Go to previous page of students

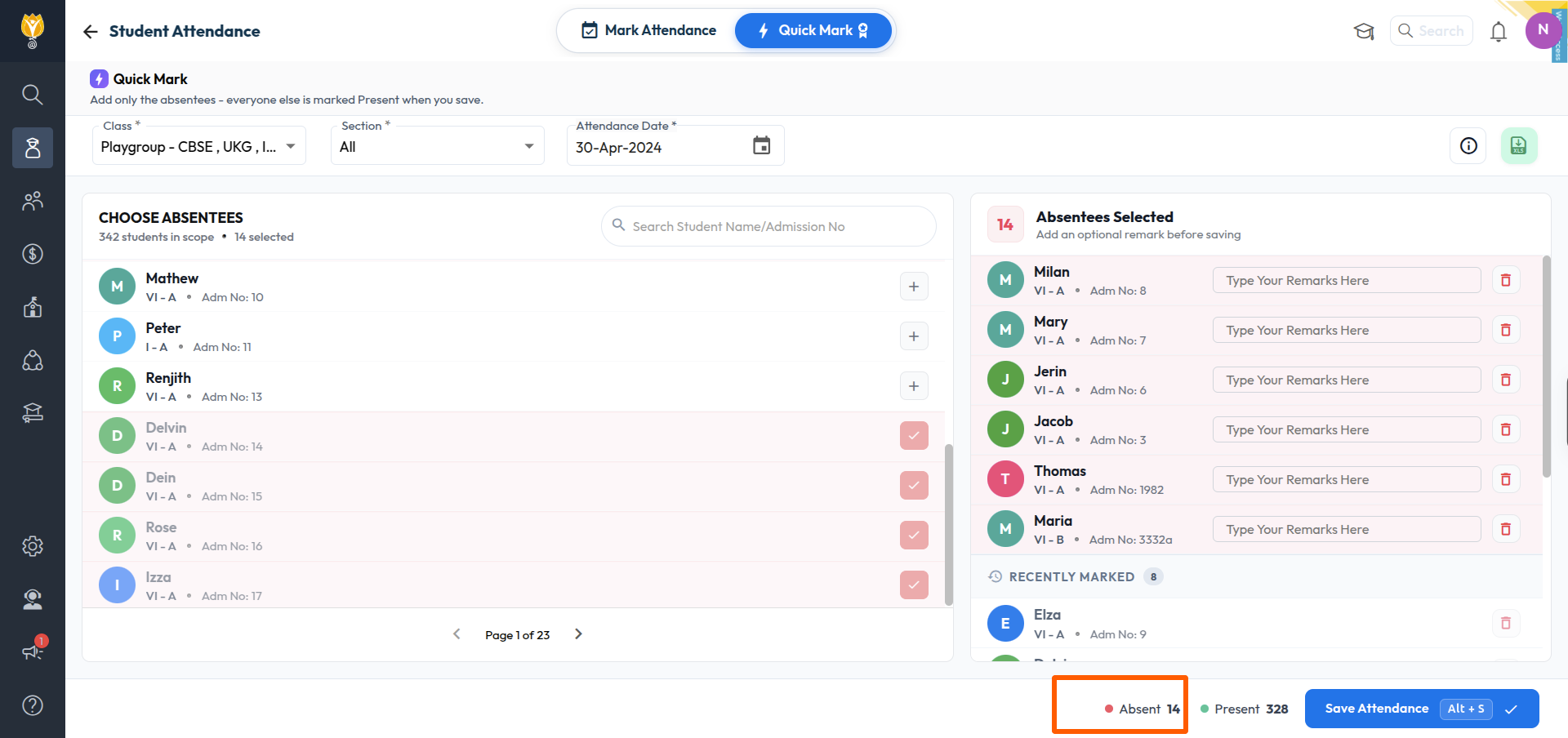(457, 634)
